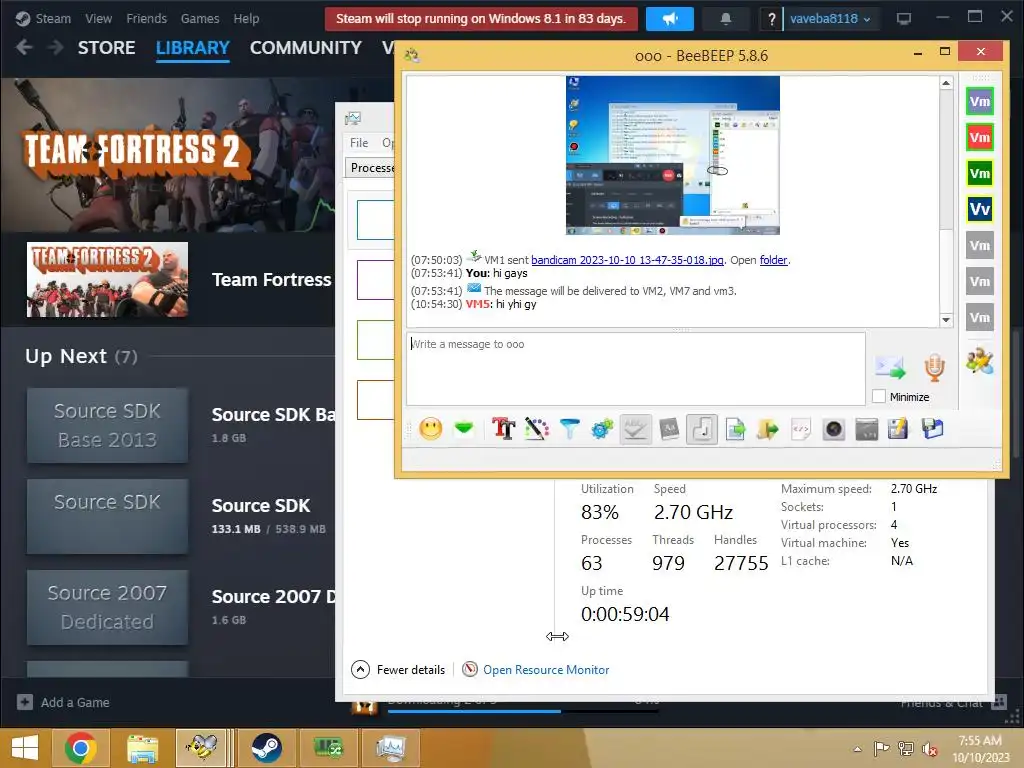Click send file icon in BeeBEEP toolbar
This screenshot has width=1024, height=768.
[x=735, y=429]
